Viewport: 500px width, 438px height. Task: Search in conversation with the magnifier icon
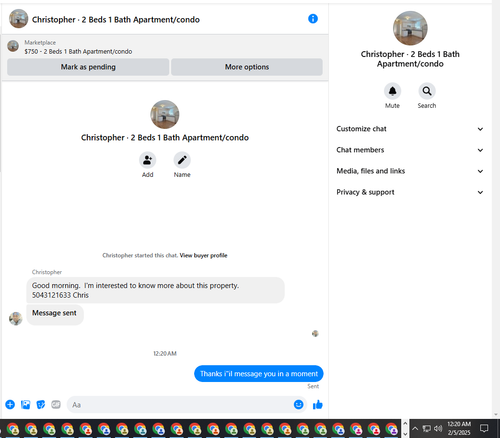click(x=427, y=91)
